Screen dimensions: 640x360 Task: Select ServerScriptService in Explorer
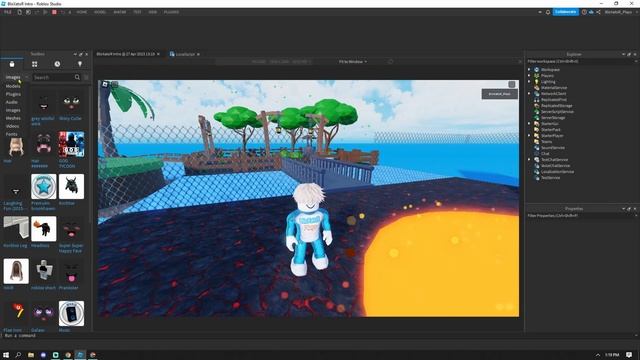point(557,111)
